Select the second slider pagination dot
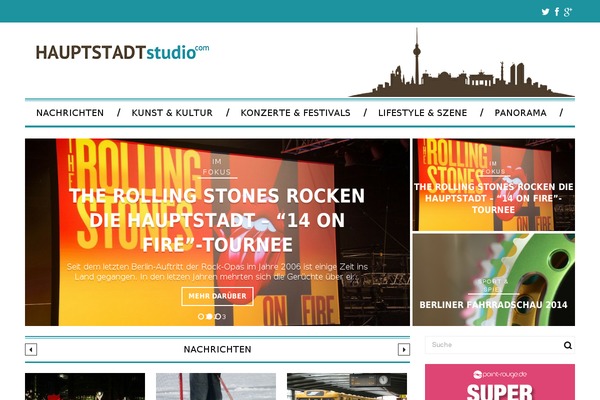 [209, 317]
